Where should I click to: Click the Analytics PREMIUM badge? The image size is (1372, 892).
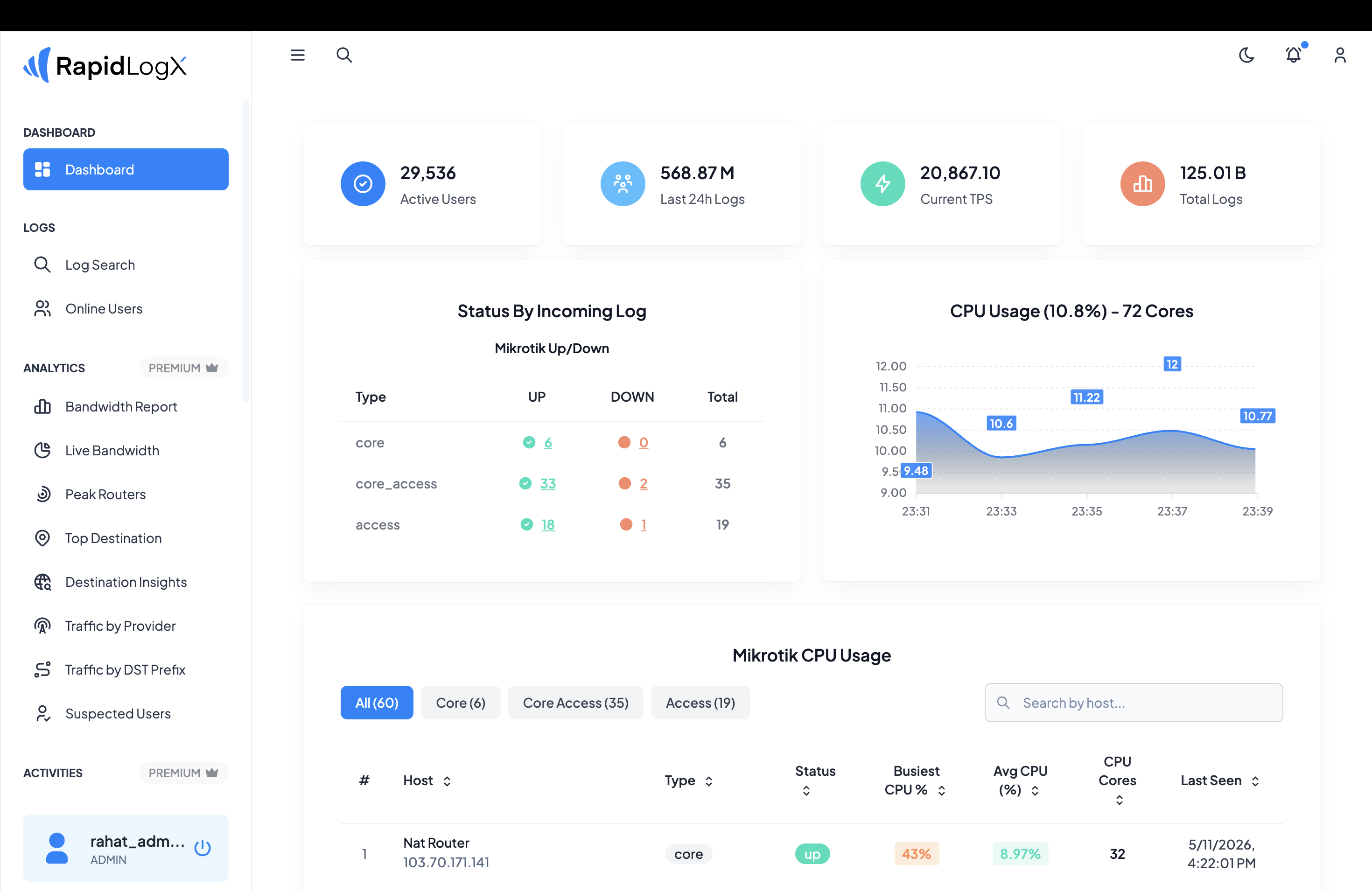coord(183,368)
